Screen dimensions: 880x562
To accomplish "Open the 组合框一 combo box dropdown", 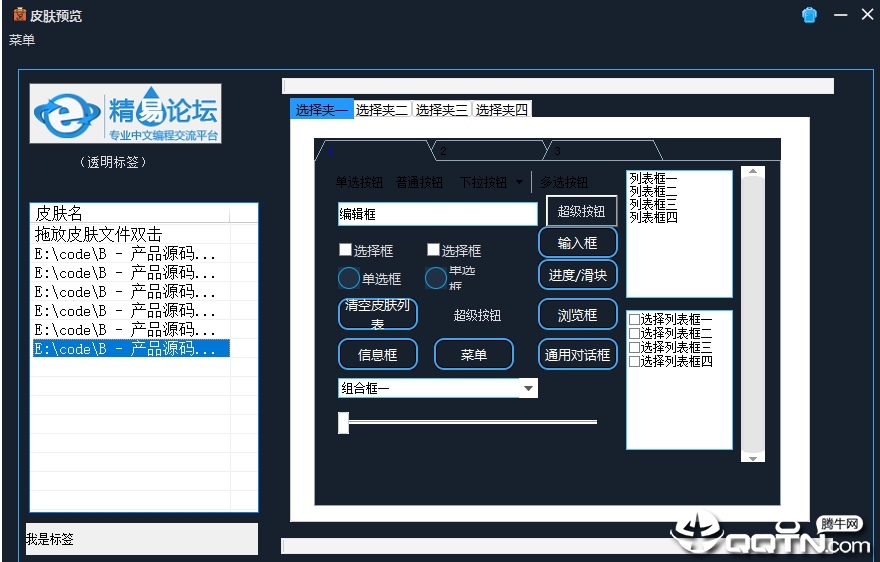I will (x=528, y=388).
